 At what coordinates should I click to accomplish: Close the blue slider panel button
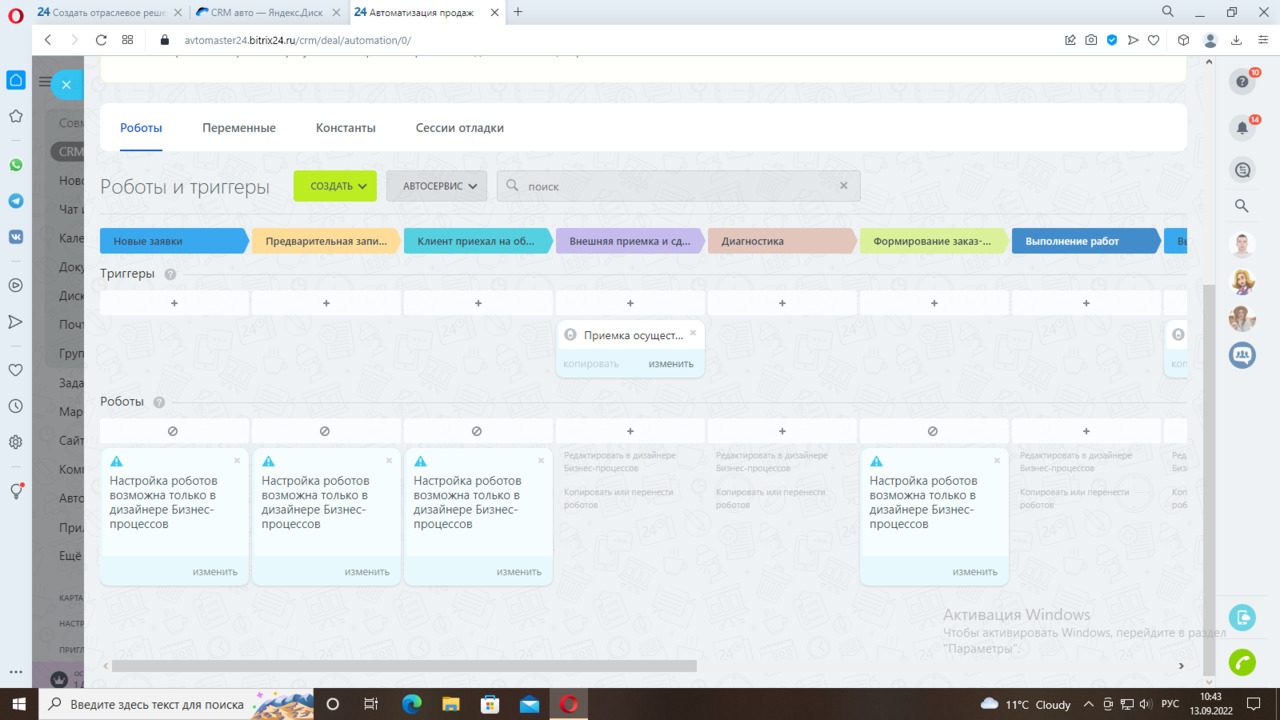(x=66, y=85)
